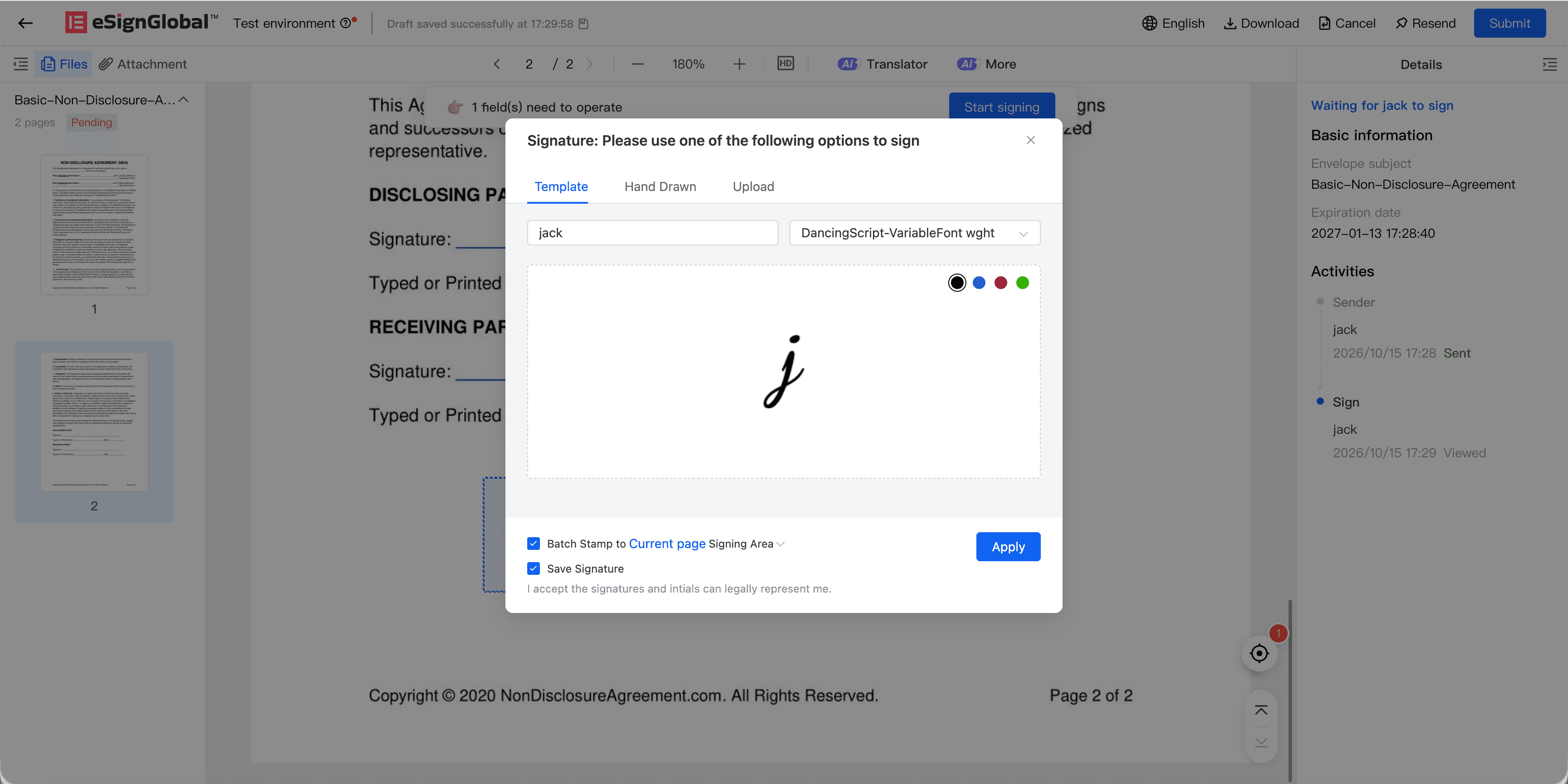Open the AI Translator tool

pyautogui.click(x=882, y=64)
